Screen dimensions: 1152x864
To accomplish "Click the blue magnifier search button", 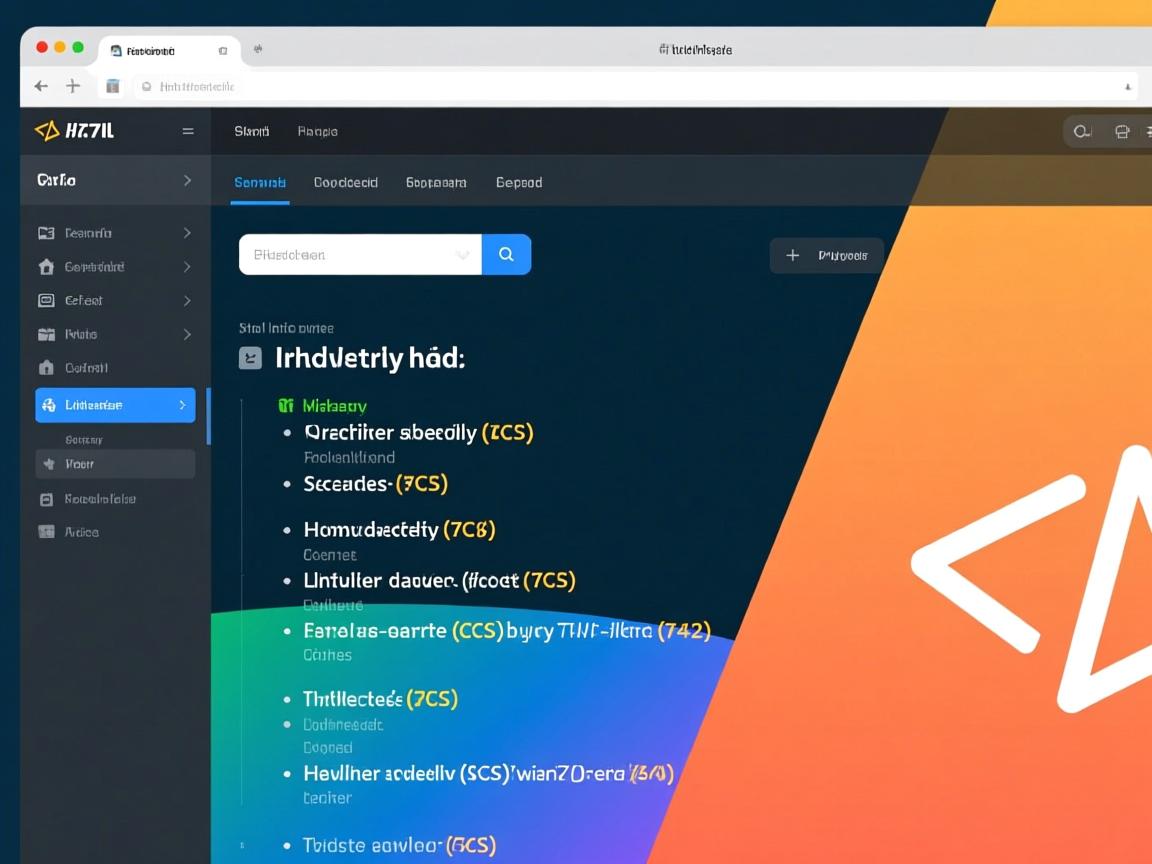I will [506, 255].
